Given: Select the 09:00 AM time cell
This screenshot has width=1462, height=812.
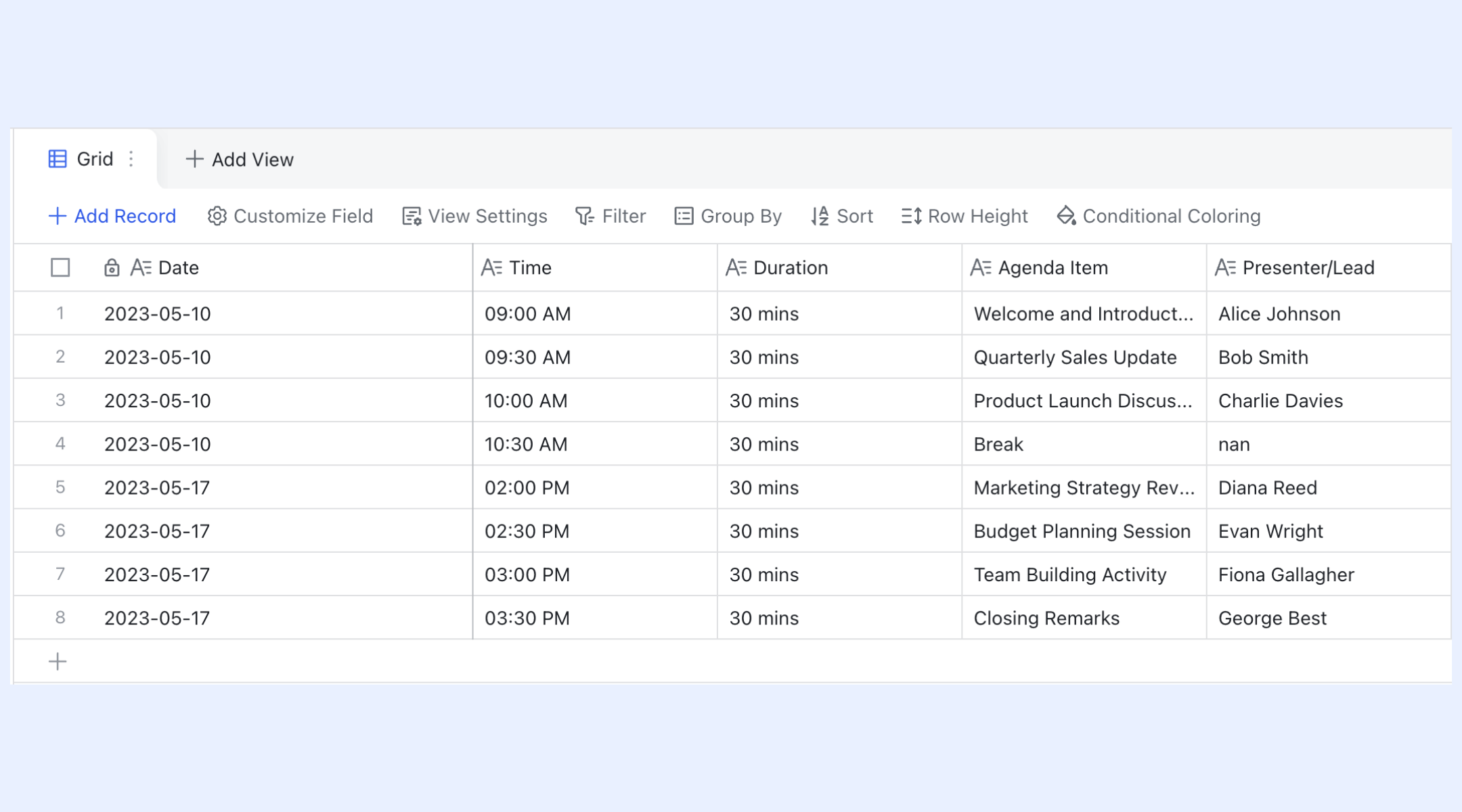Looking at the screenshot, I should (595, 313).
